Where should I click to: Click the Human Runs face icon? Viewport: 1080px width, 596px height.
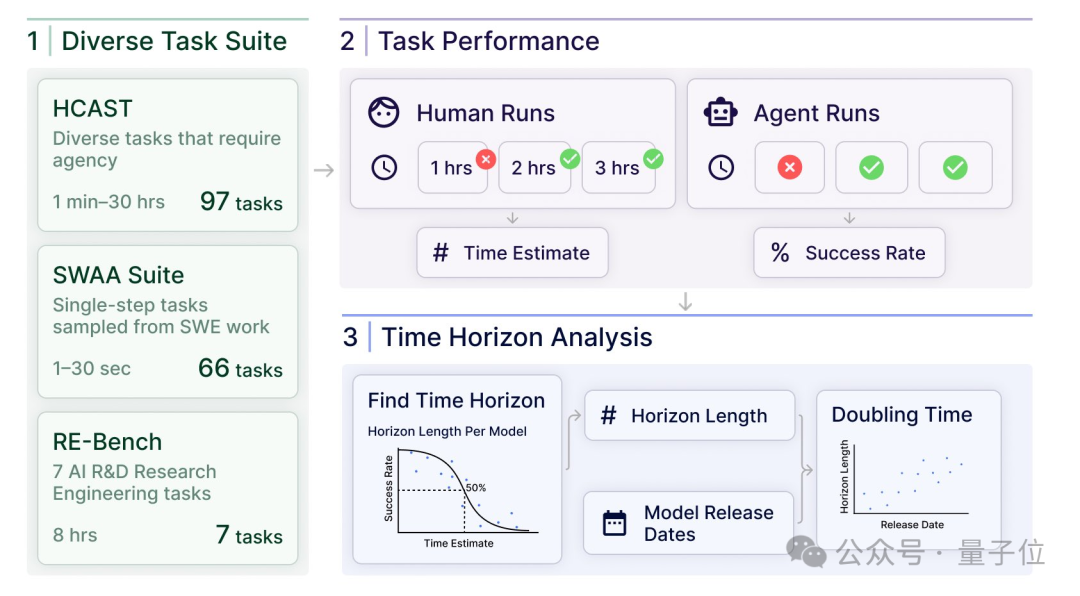pyautogui.click(x=384, y=112)
